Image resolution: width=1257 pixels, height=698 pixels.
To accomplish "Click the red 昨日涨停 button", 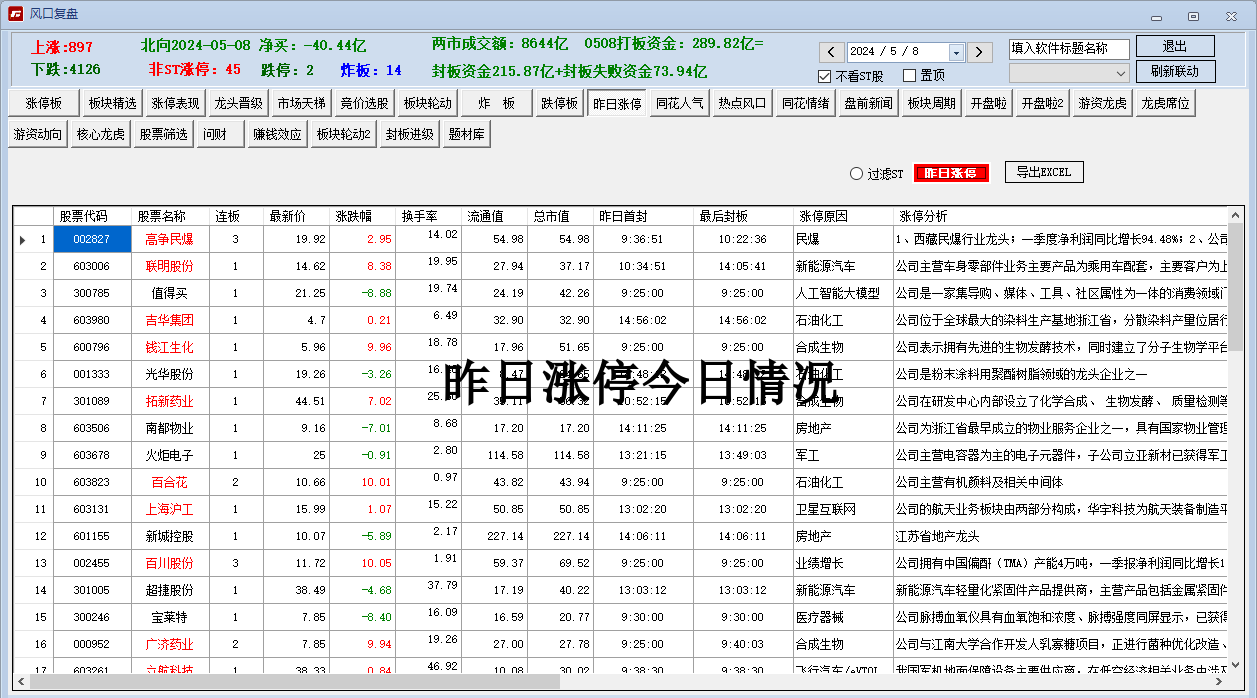I will tap(951, 173).
